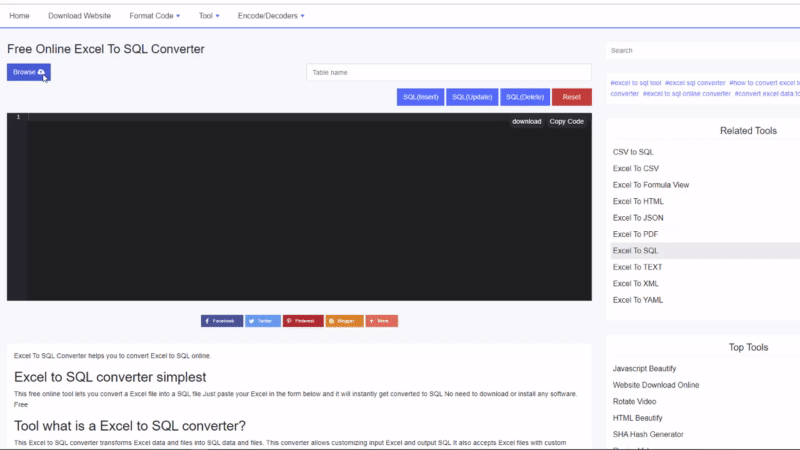Click the Browse upload button
The height and width of the screenshot is (450, 800).
tap(28, 72)
